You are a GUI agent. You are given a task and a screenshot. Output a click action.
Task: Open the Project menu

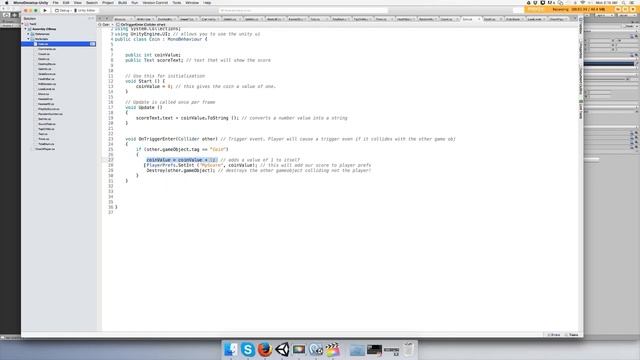108,2
